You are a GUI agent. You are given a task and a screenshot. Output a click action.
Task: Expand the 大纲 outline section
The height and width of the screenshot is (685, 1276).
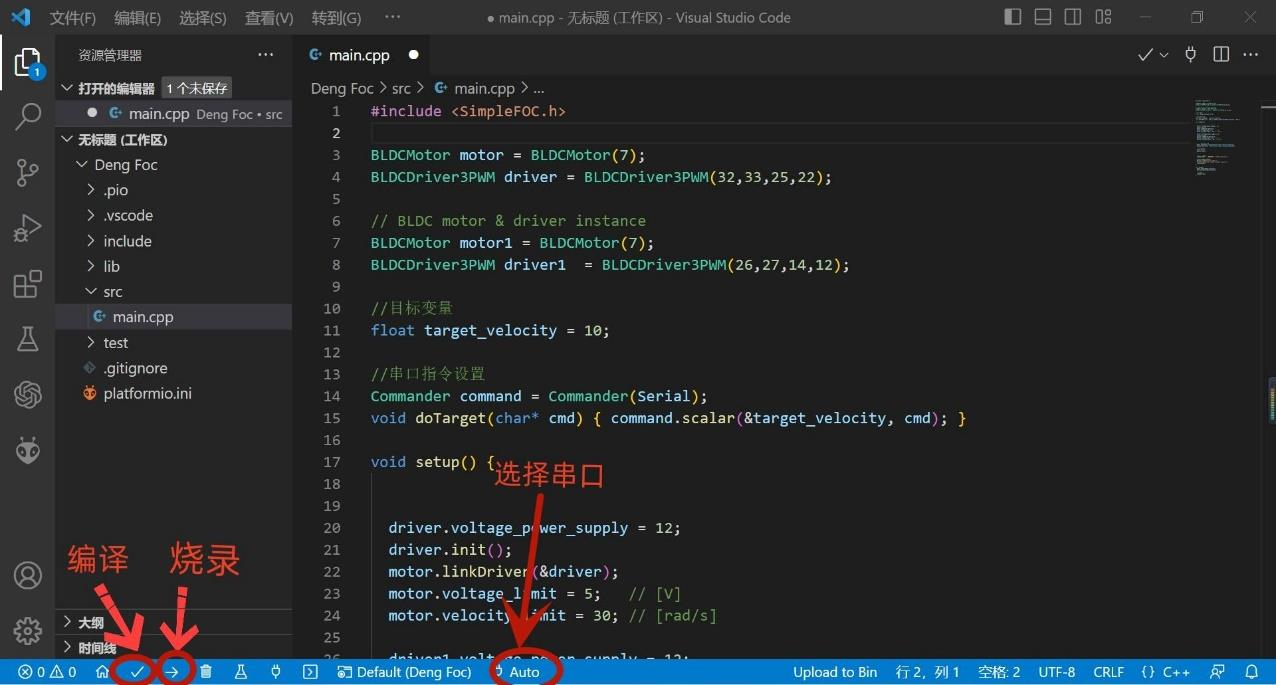tap(90, 622)
